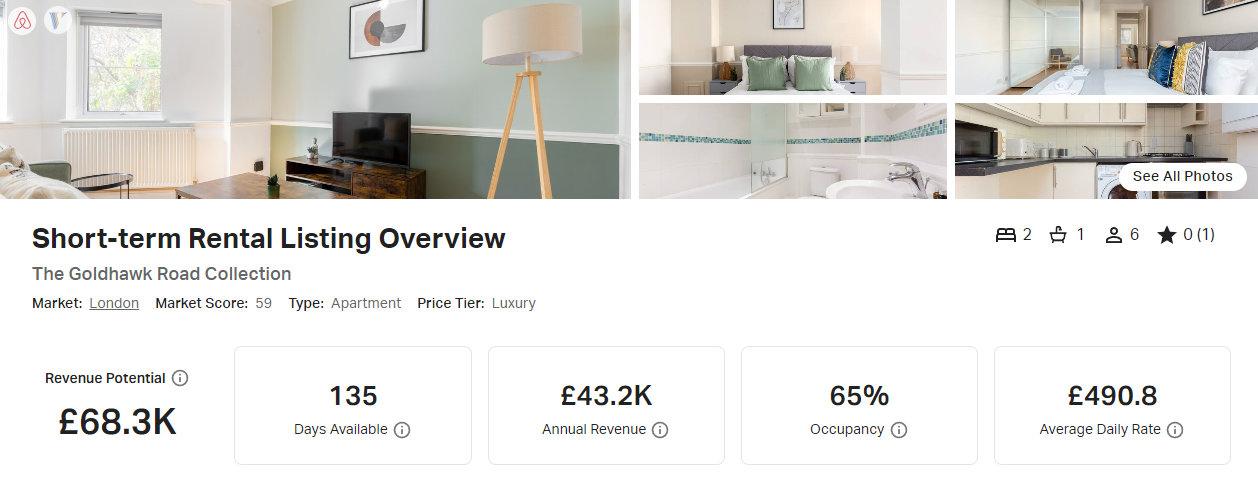
Task: Select the Annual Revenue £43.2K card
Action: [606, 405]
